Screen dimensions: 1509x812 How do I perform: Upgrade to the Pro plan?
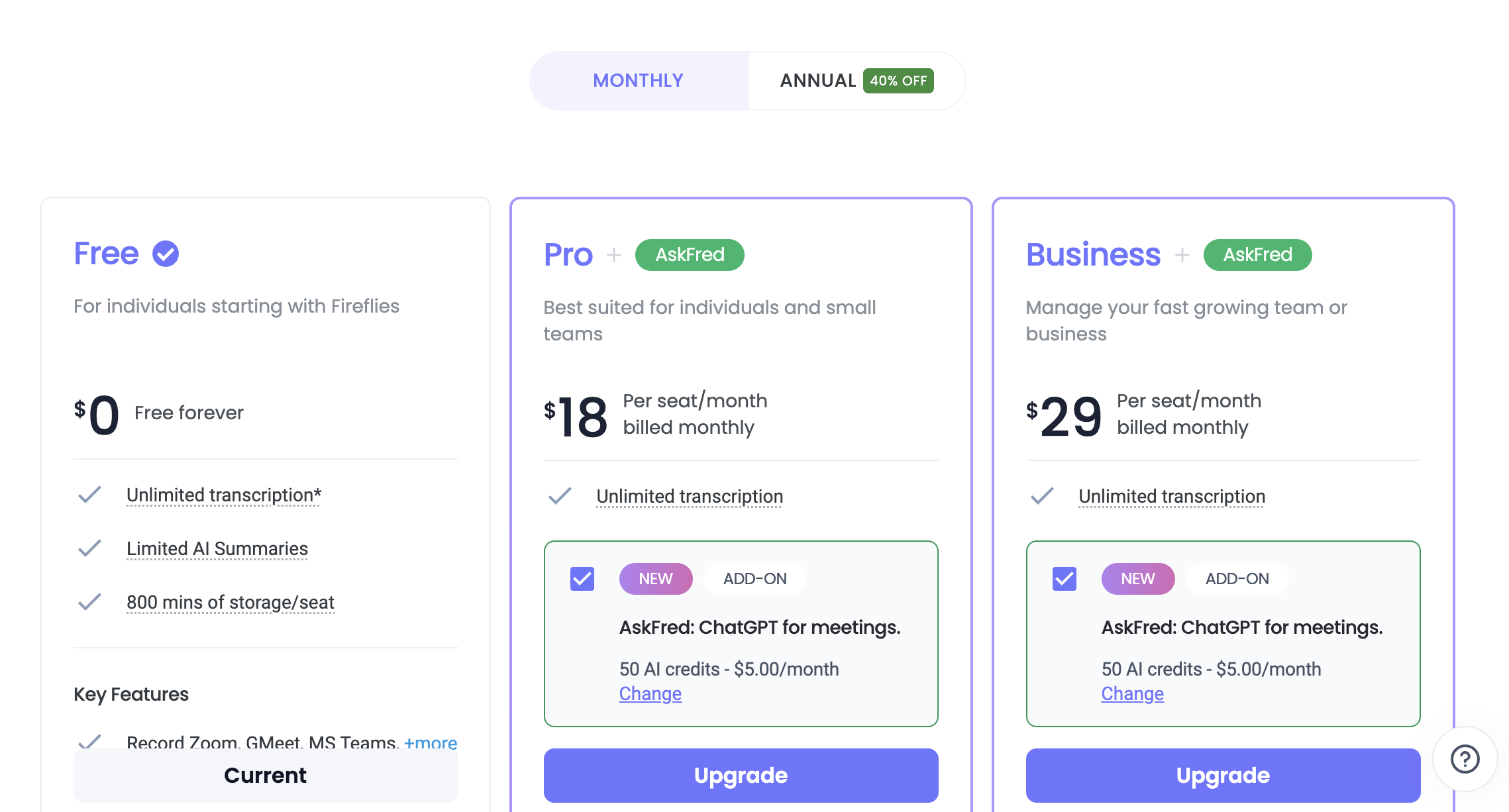coord(741,776)
